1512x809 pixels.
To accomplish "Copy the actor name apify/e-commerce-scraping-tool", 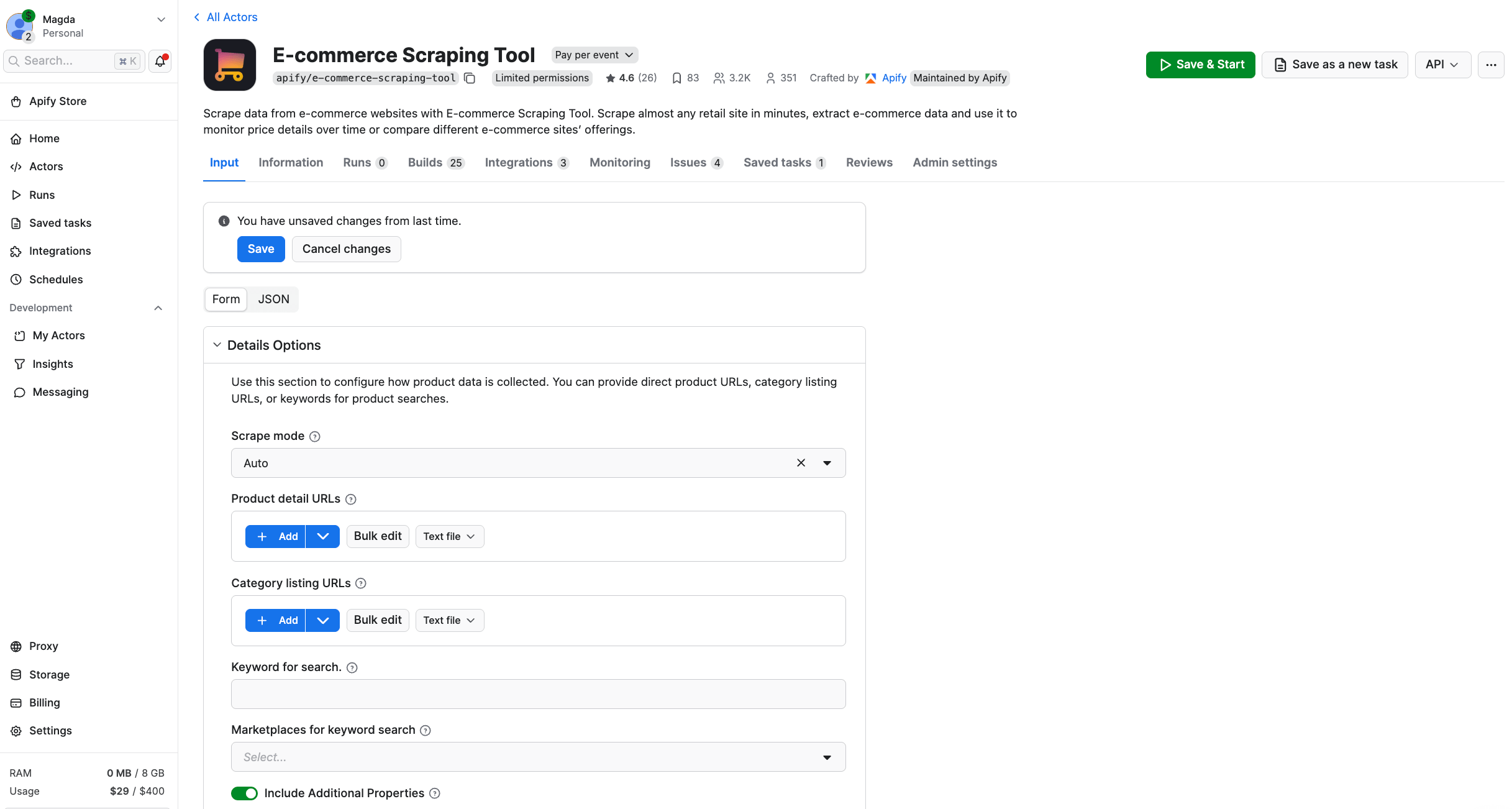I will coord(469,78).
